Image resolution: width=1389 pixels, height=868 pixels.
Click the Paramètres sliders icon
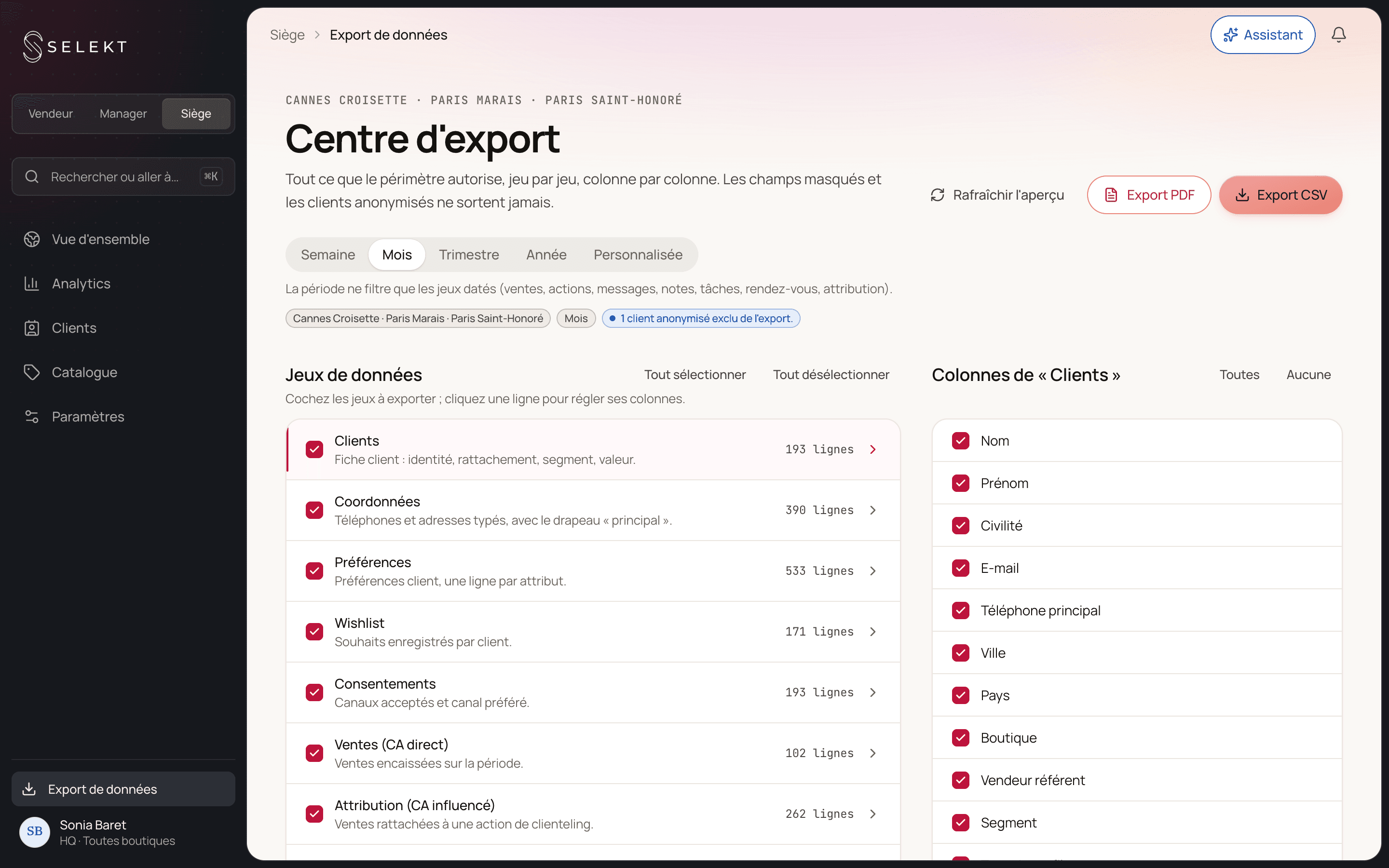[x=31, y=417]
